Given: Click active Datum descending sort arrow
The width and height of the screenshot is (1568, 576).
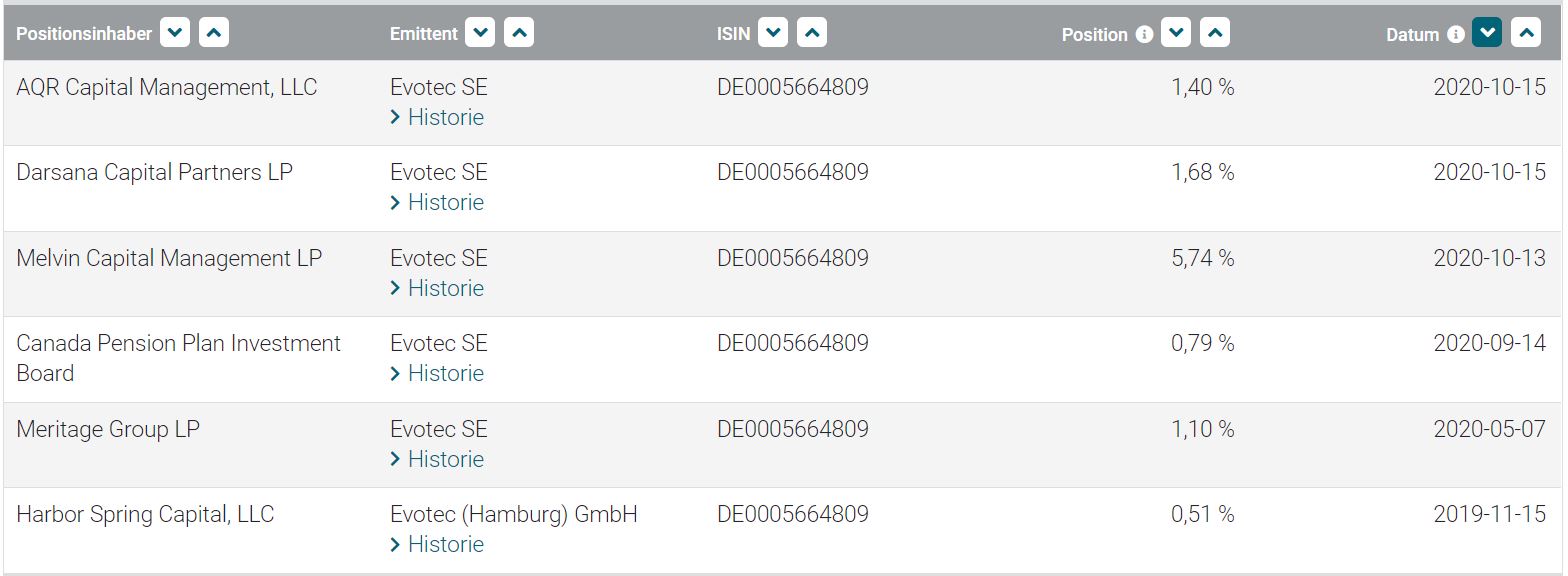Looking at the screenshot, I should click(x=1487, y=33).
